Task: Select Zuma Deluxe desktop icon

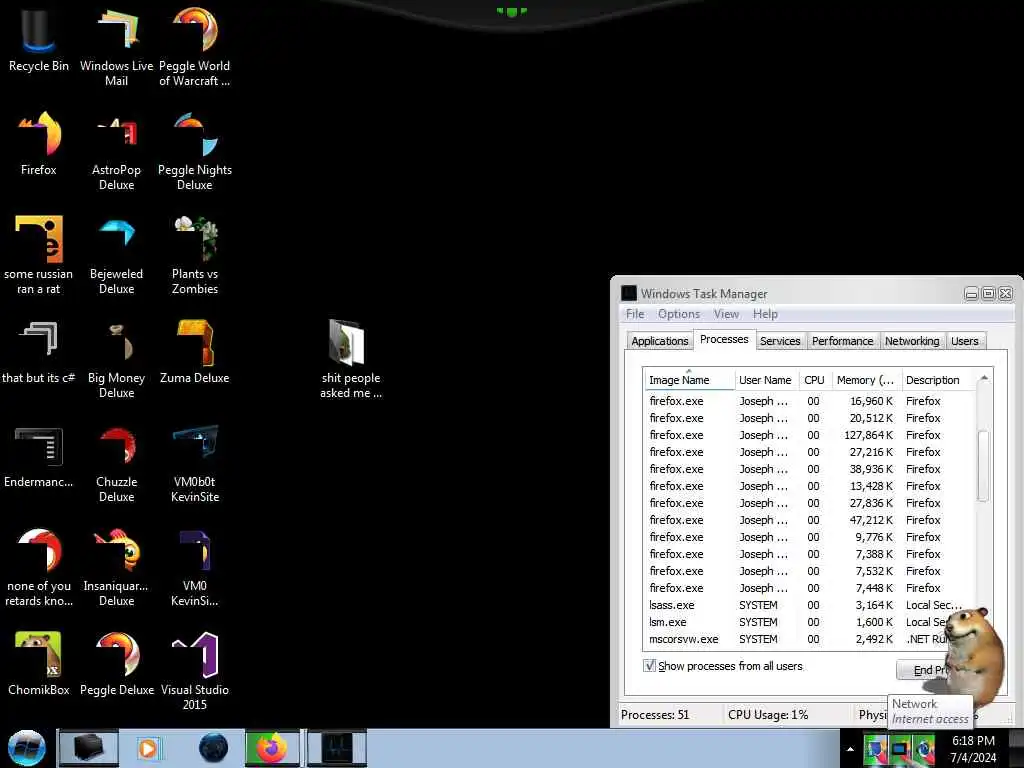Action: (x=195, y=351)
